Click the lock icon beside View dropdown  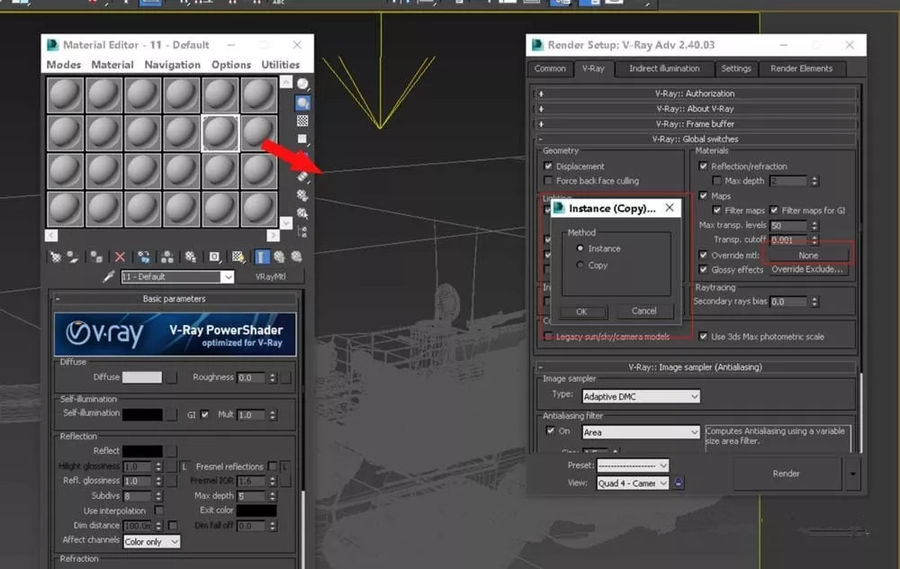click(x=679, y=483)
